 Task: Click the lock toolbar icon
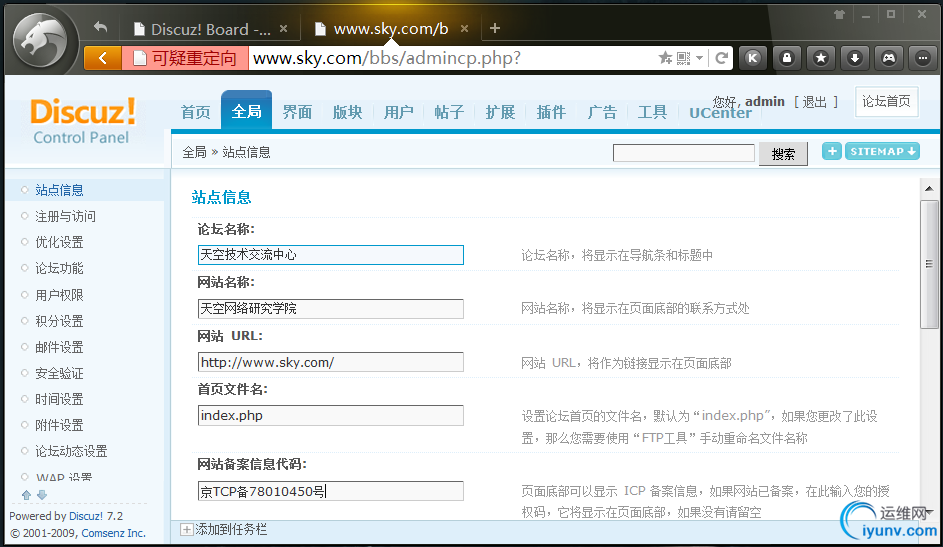click(x=787, y=58)
